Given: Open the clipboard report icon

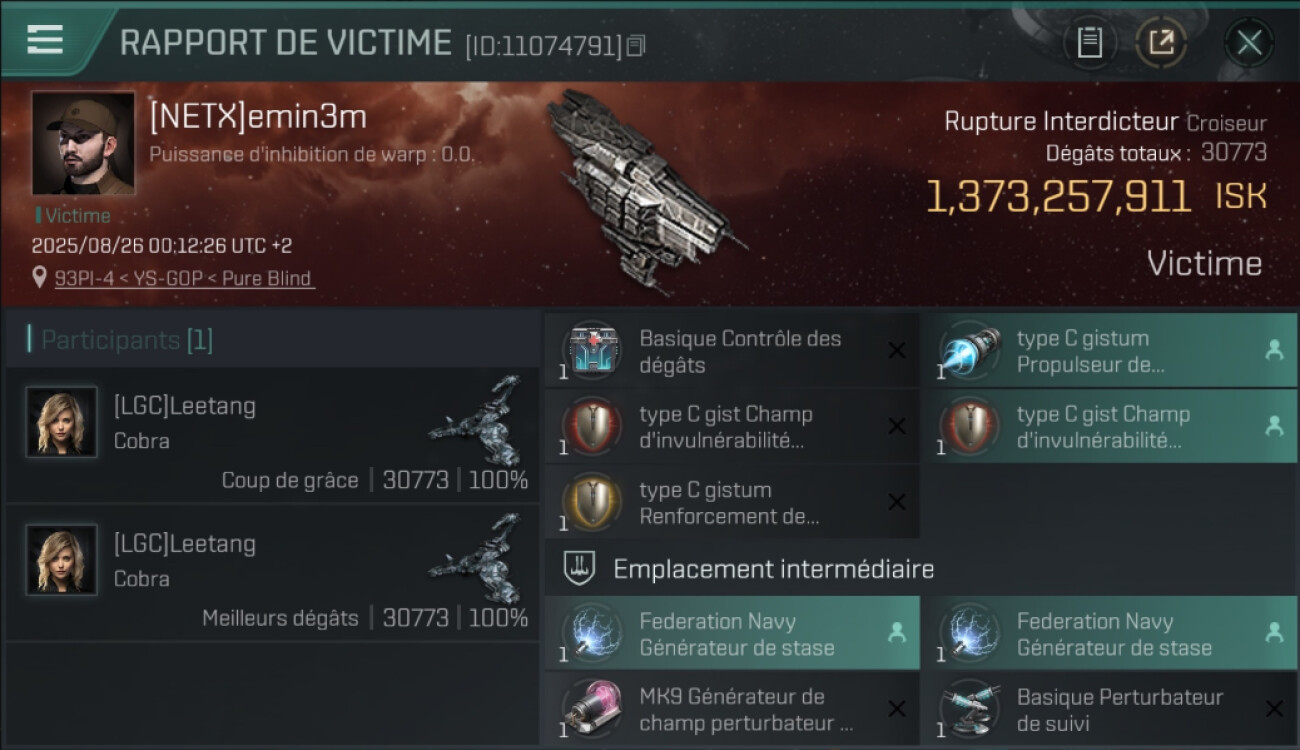Looking at the screenshot, I should click(1089, 42).
